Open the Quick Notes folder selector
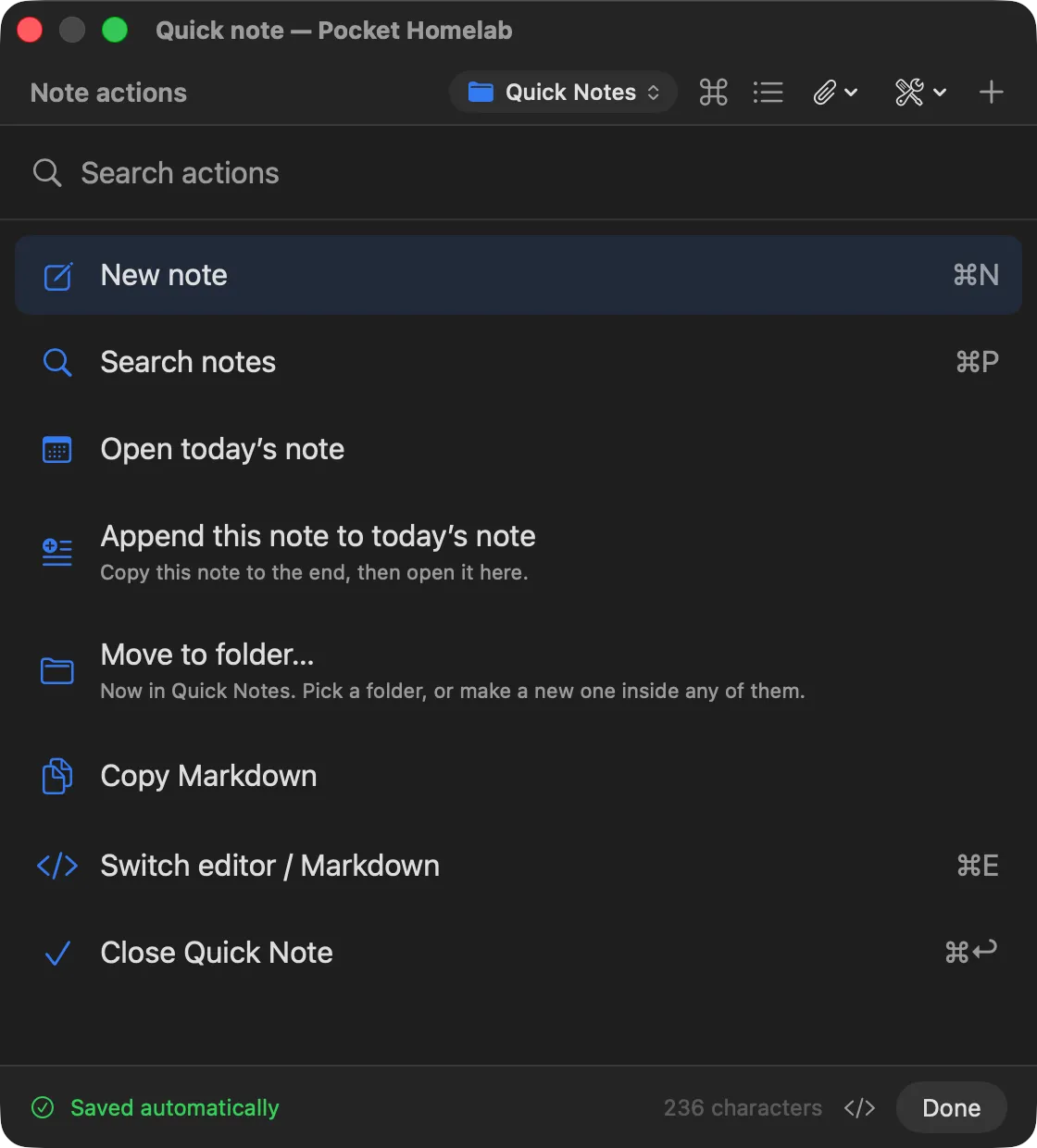1037x1148 pixels. [564, 93]
